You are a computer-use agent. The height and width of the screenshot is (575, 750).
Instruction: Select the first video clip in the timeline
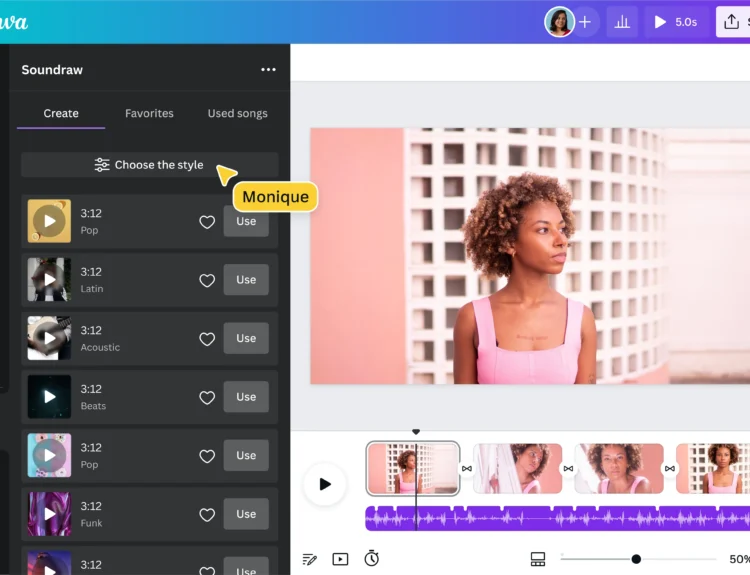point(413,468)
